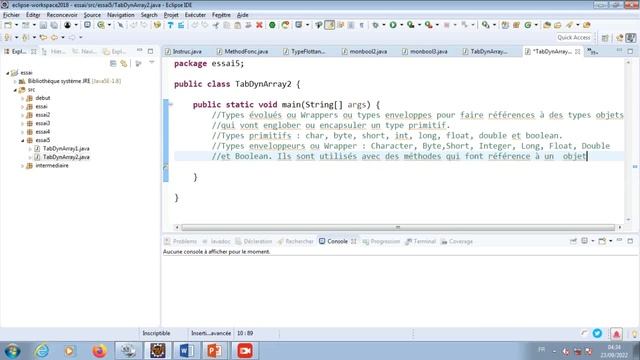
Task: Click the Save toolbar icon
Action: [x=43, y=25]
